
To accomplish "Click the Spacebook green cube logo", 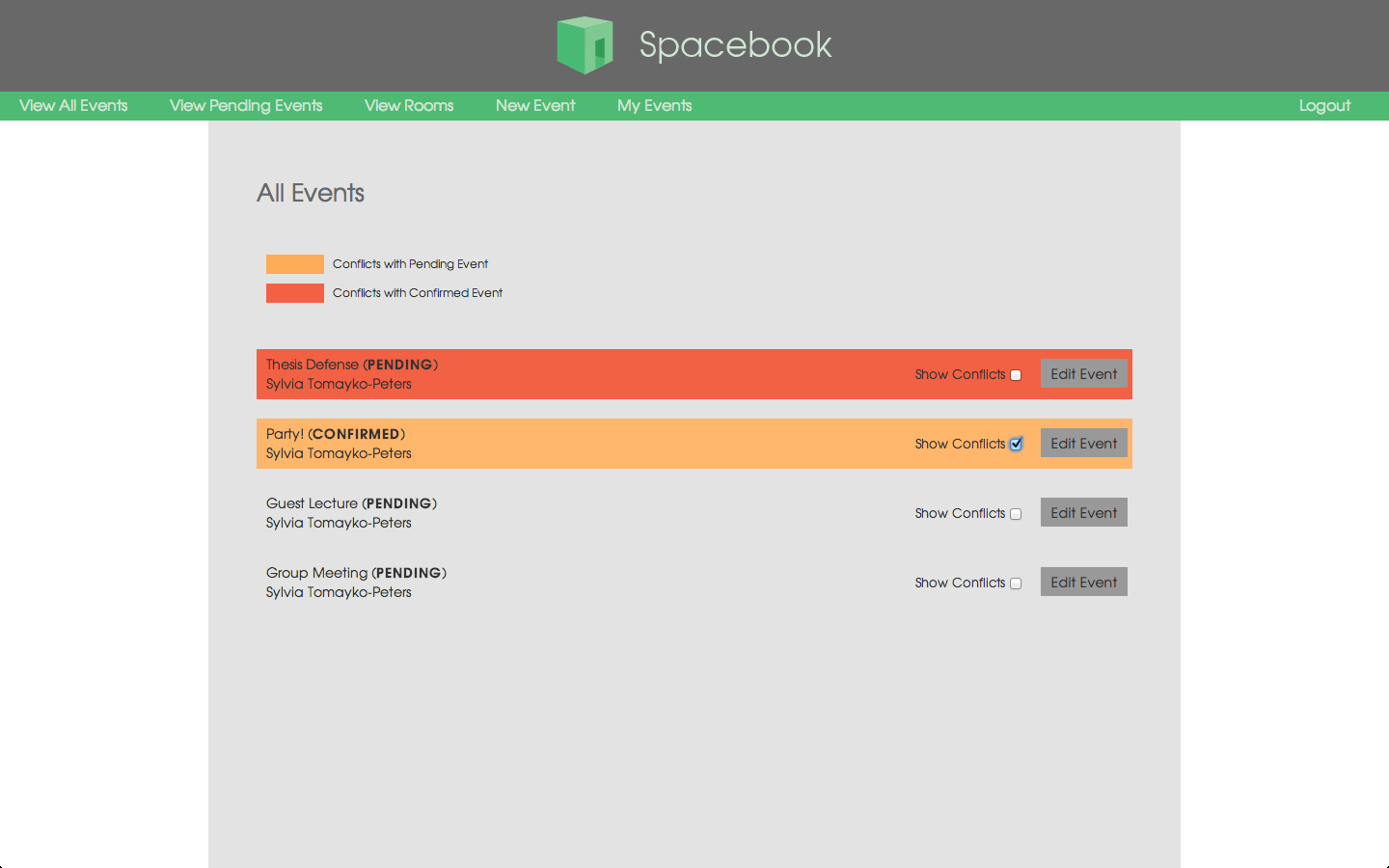I will tap(585, 45).
